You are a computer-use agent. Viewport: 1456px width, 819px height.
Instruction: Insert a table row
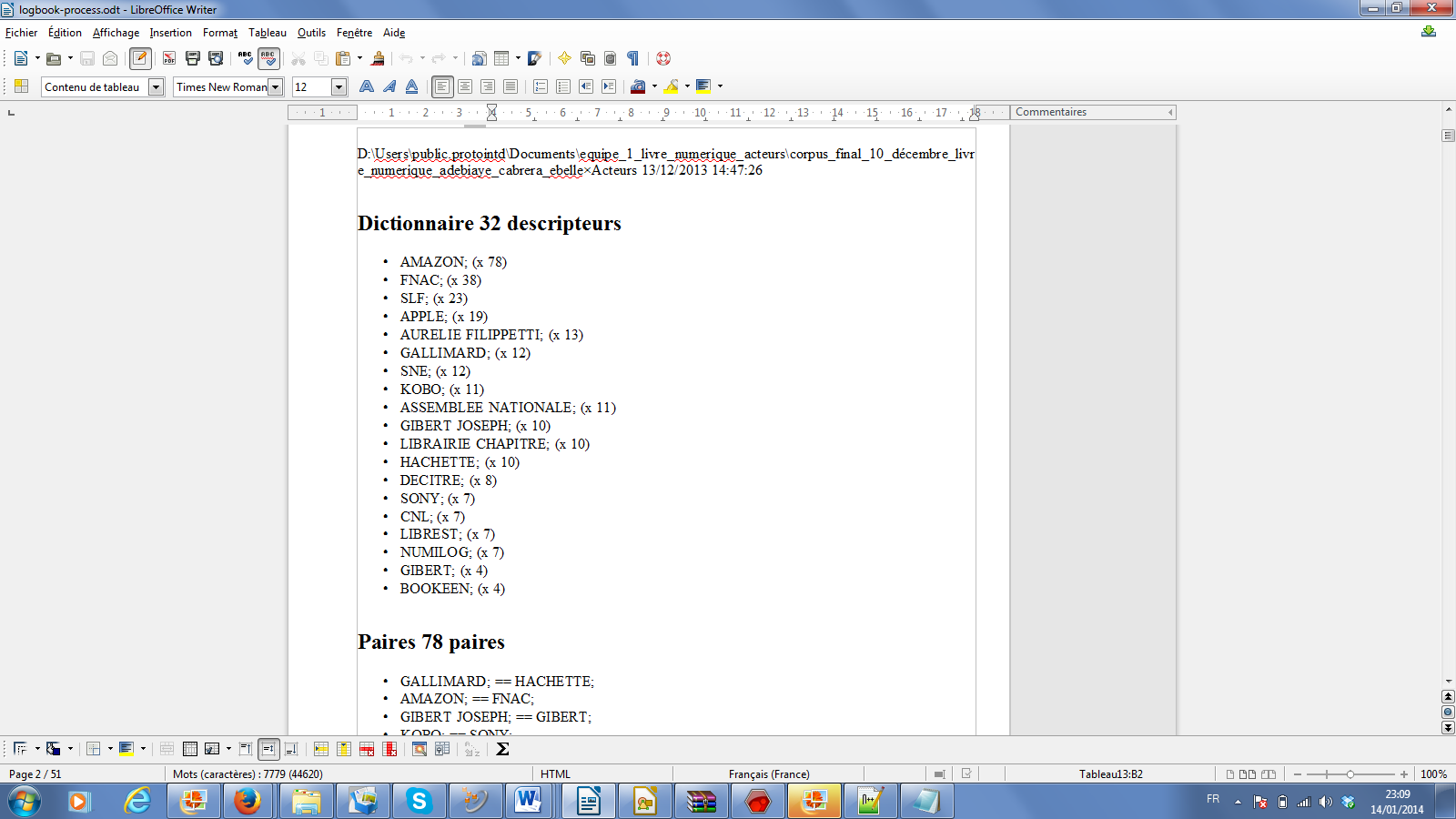pyautogui.click(x=321, y=749)
